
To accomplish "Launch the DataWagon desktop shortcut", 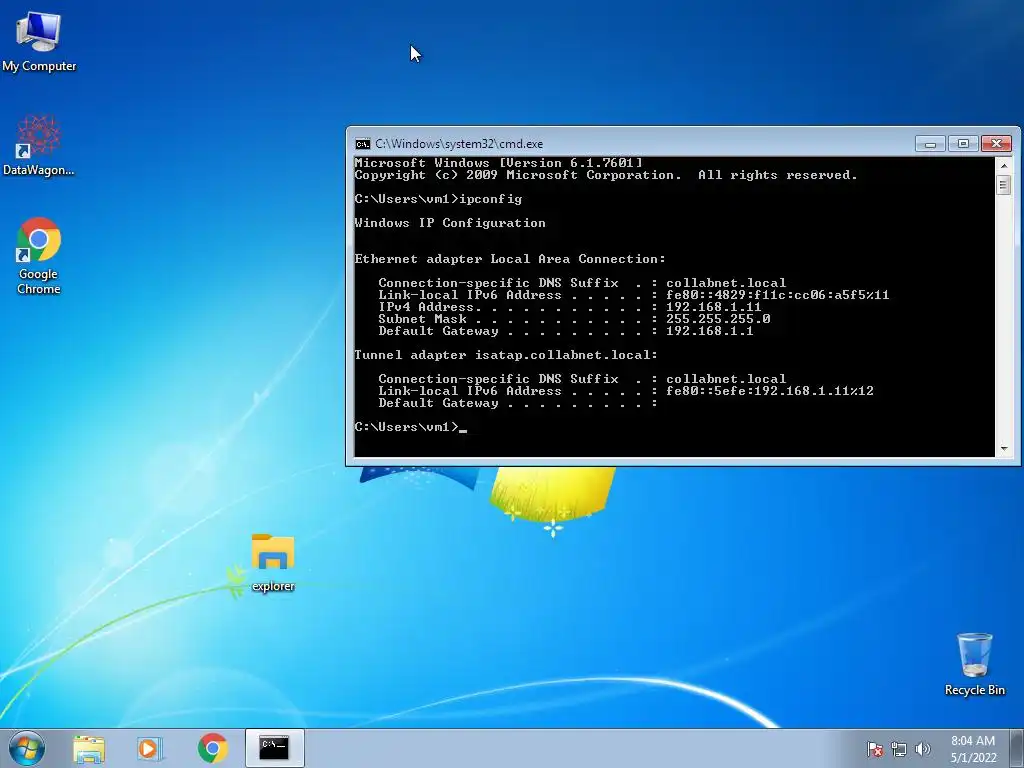I will click(39, 145).
